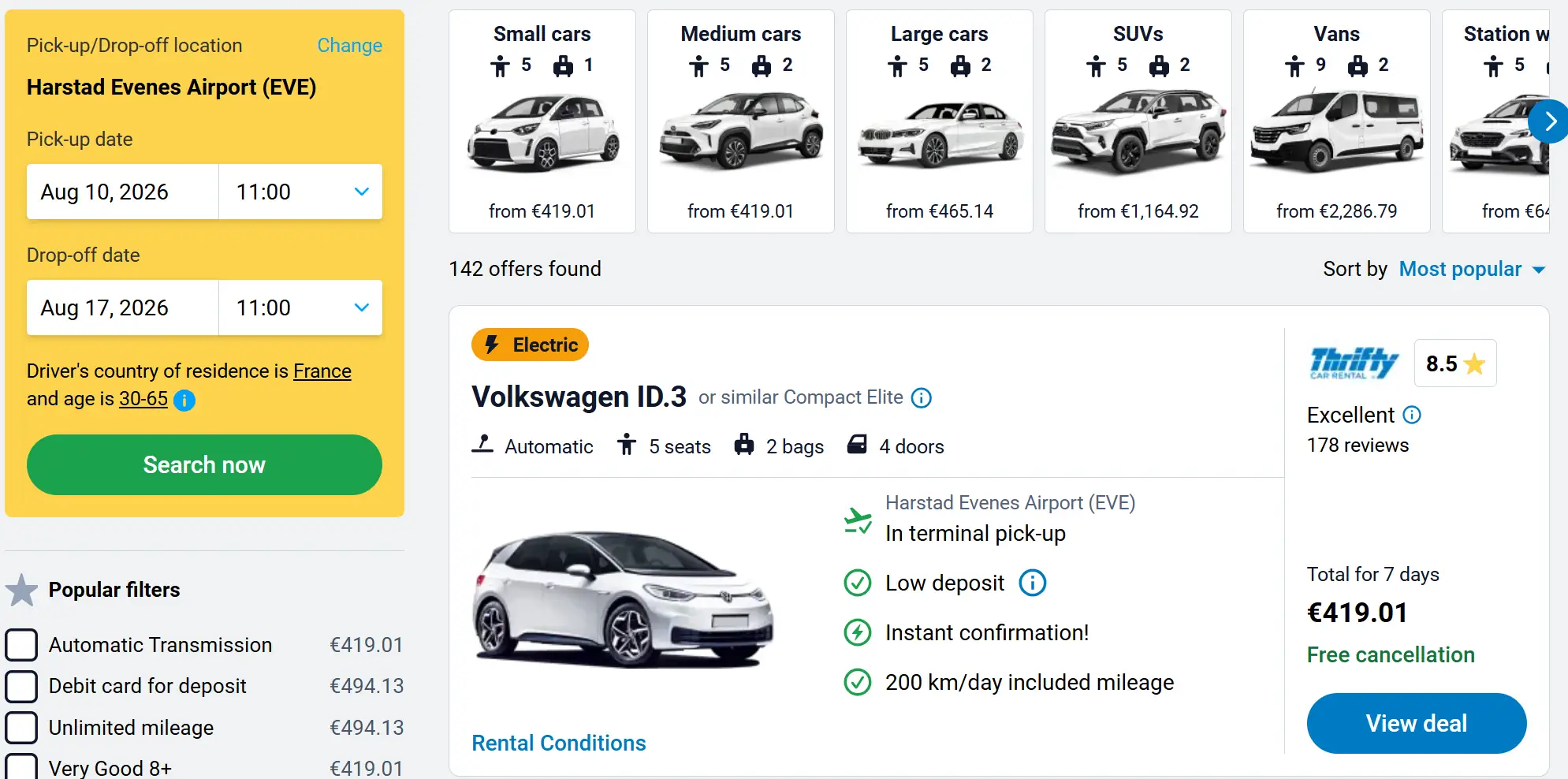Enable Automatic Transmission filter checkbox

[21, 645]
